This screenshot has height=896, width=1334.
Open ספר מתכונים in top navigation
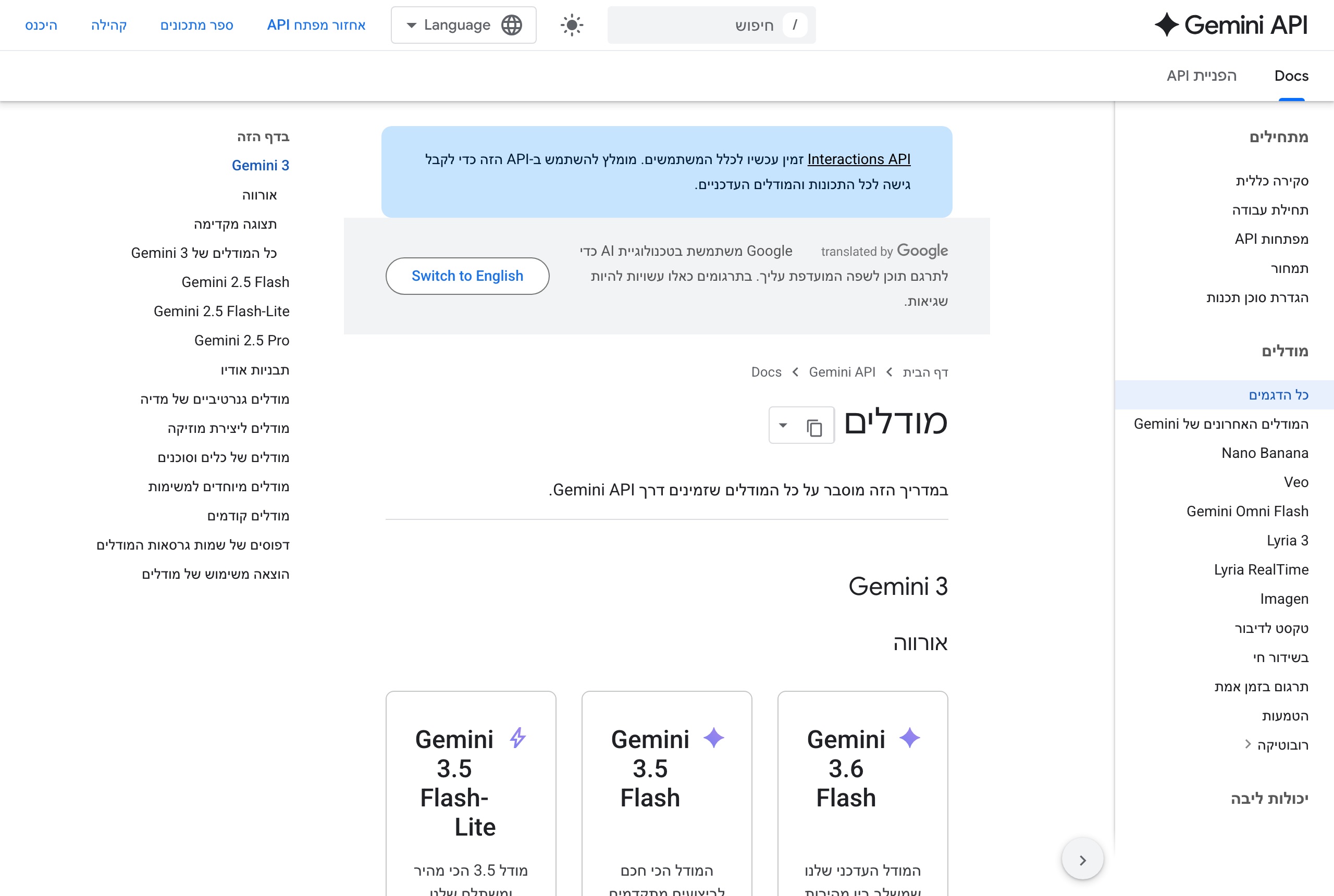click(196, 25)
